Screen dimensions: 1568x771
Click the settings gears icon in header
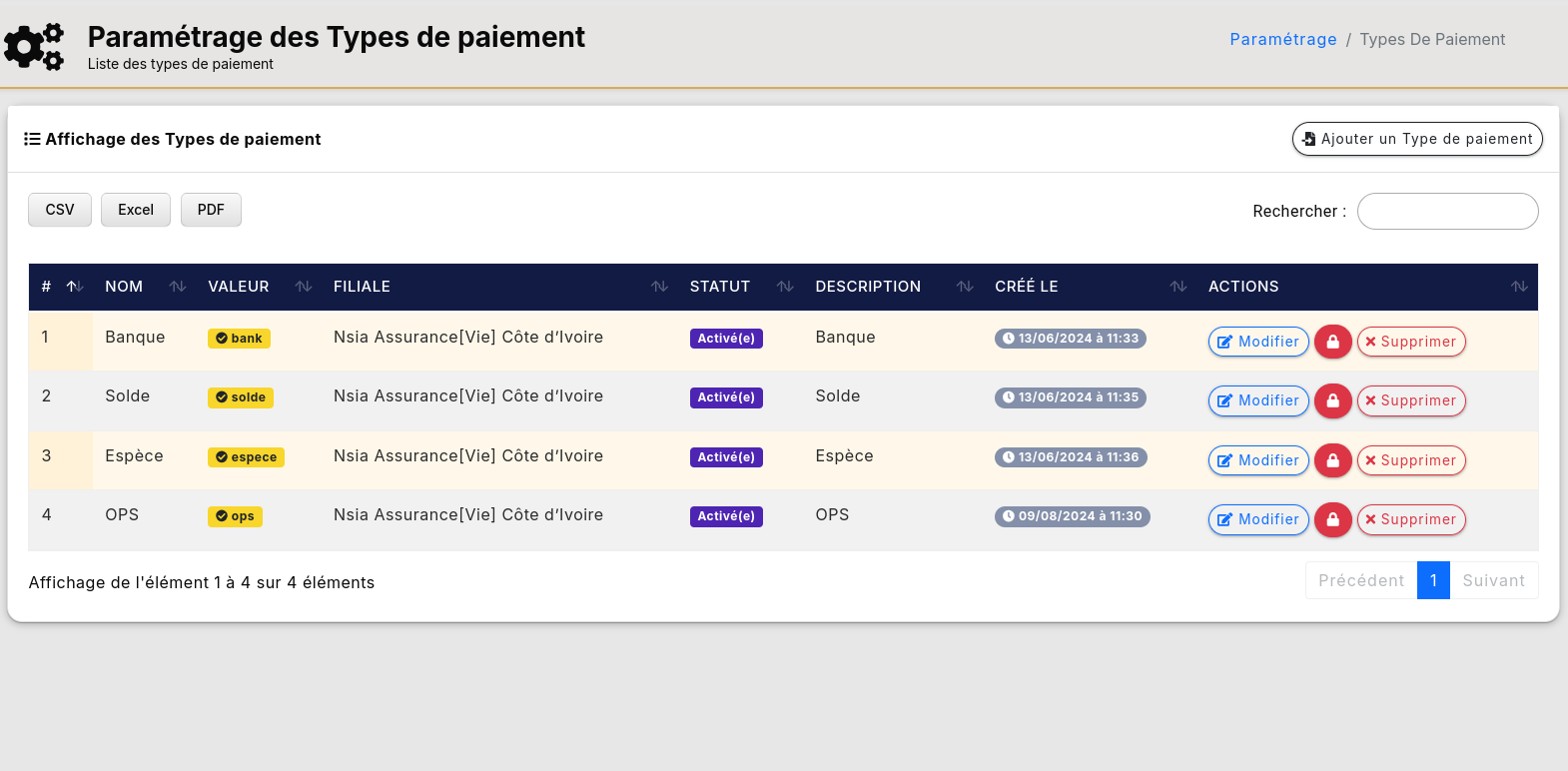pyautogui.click(x=35, y=46)
